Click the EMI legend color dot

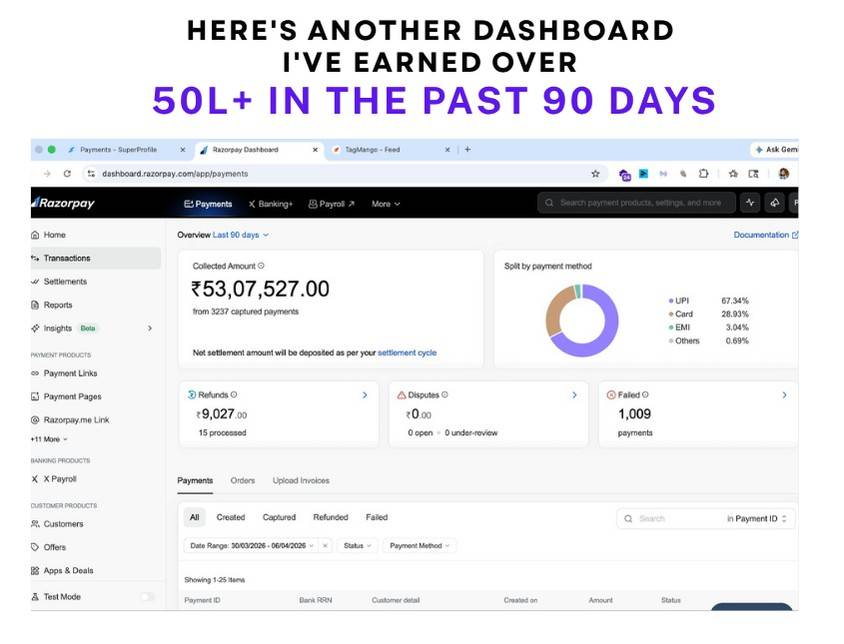(x=671, y=327)
